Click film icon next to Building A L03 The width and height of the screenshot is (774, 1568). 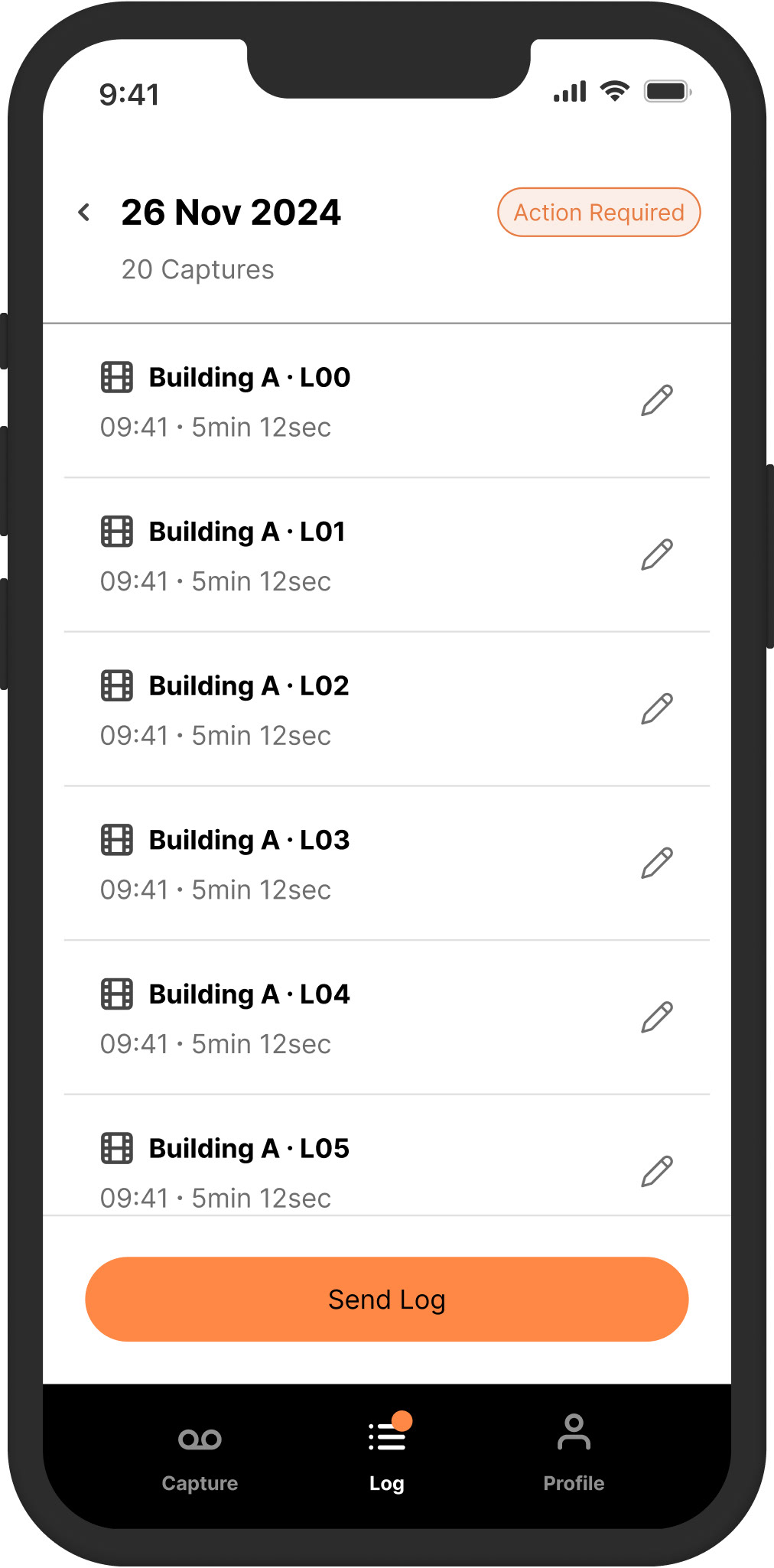tap(117, 840)
